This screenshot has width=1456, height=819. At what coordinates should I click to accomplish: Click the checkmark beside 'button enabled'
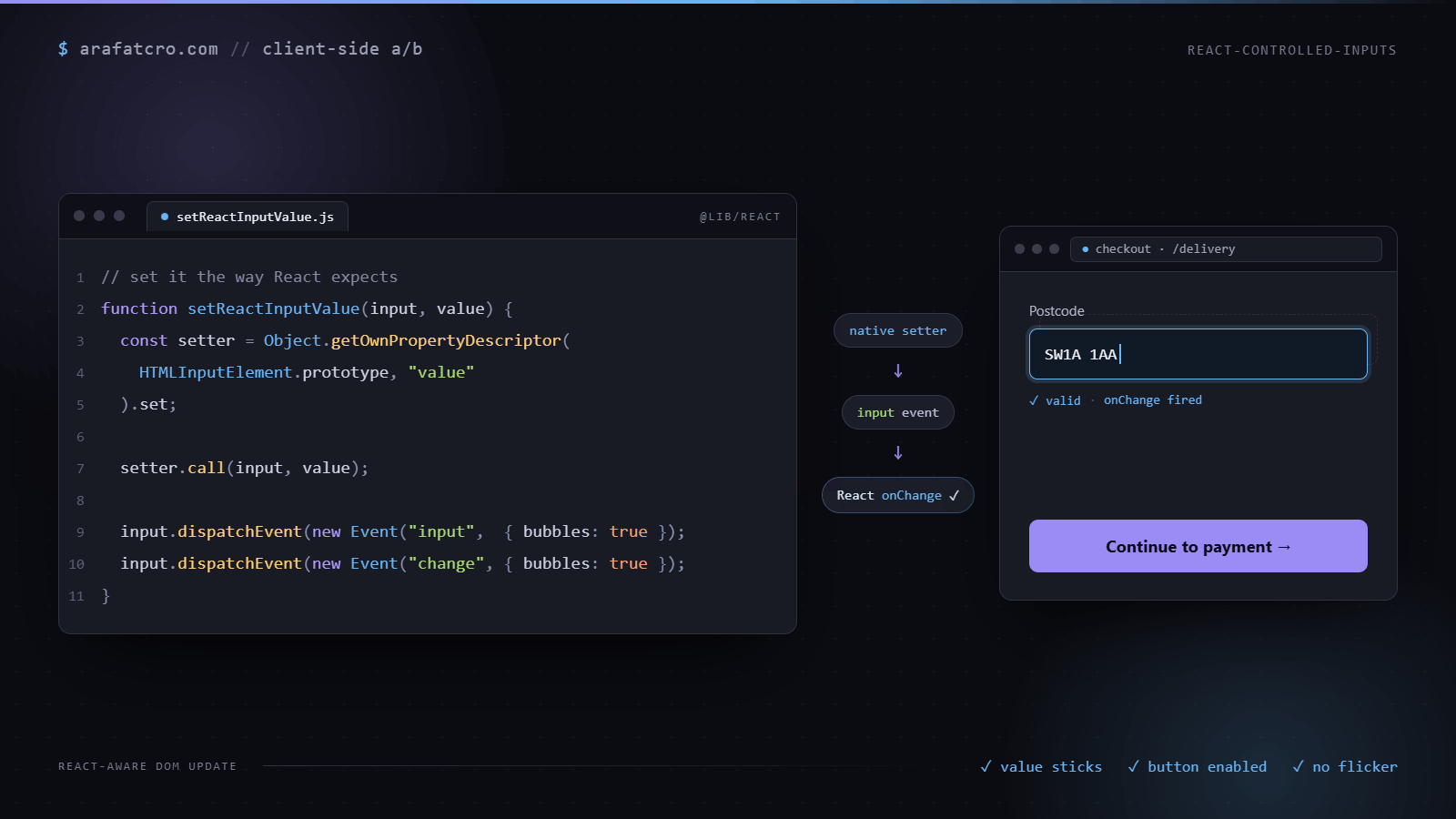[1133, 766]
